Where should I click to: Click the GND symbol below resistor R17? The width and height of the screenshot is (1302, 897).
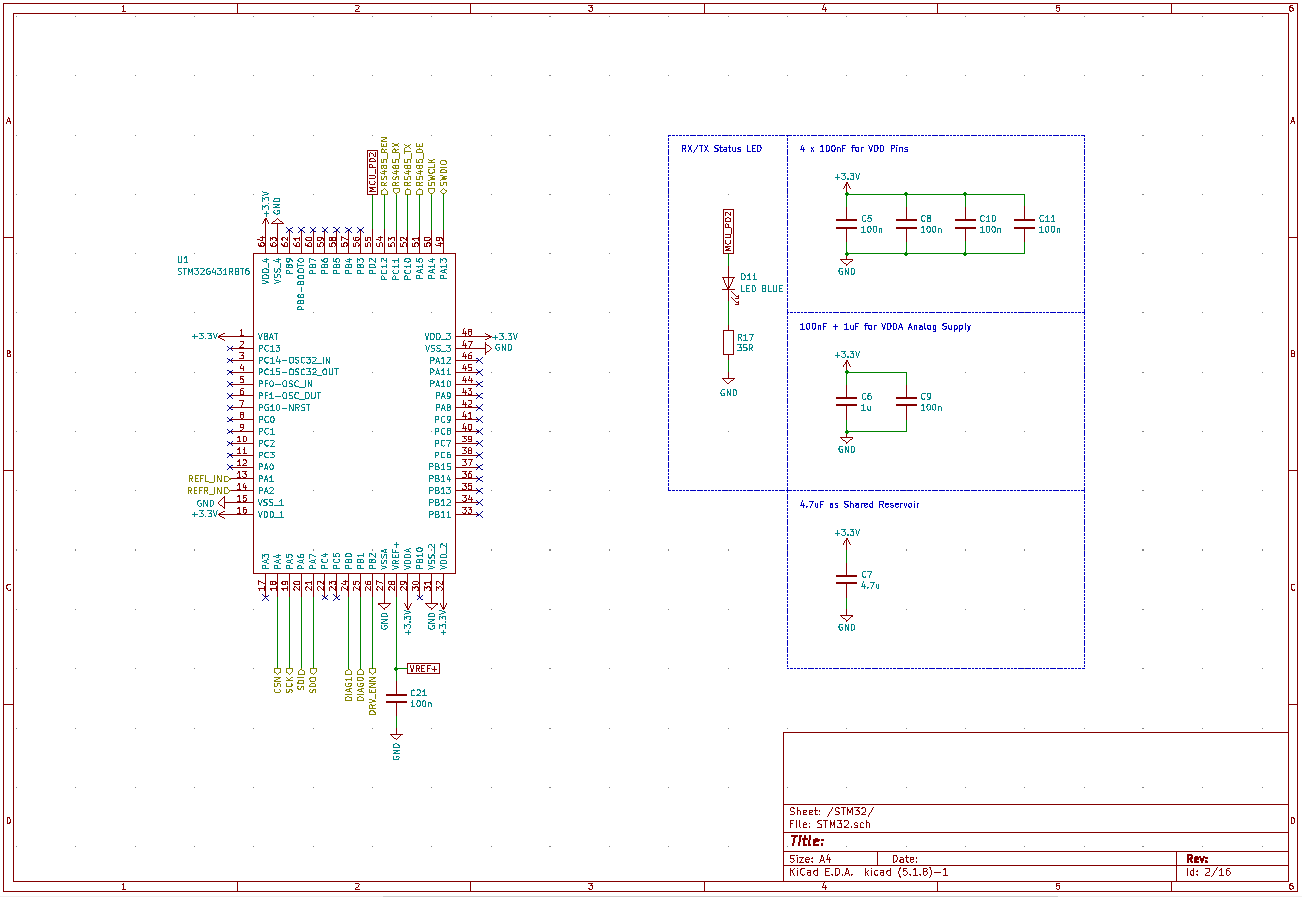coord(728,387)
